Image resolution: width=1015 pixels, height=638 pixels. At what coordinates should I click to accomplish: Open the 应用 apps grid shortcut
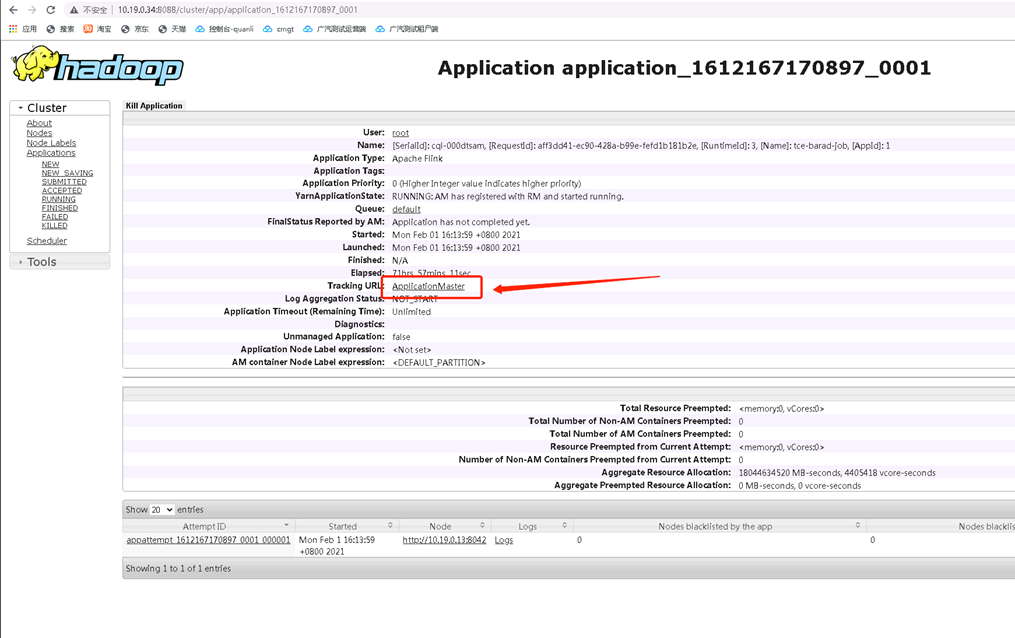click(23, 29)
